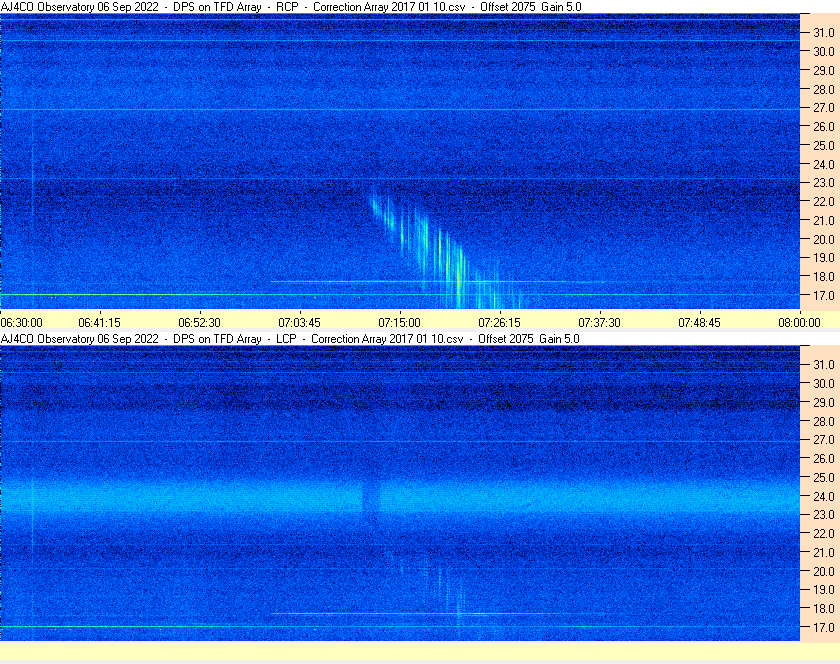Select 17.0 on the LCP frequency scale
Screen dimensions: 840x664
pyautogui.click(x=824, y=627)
